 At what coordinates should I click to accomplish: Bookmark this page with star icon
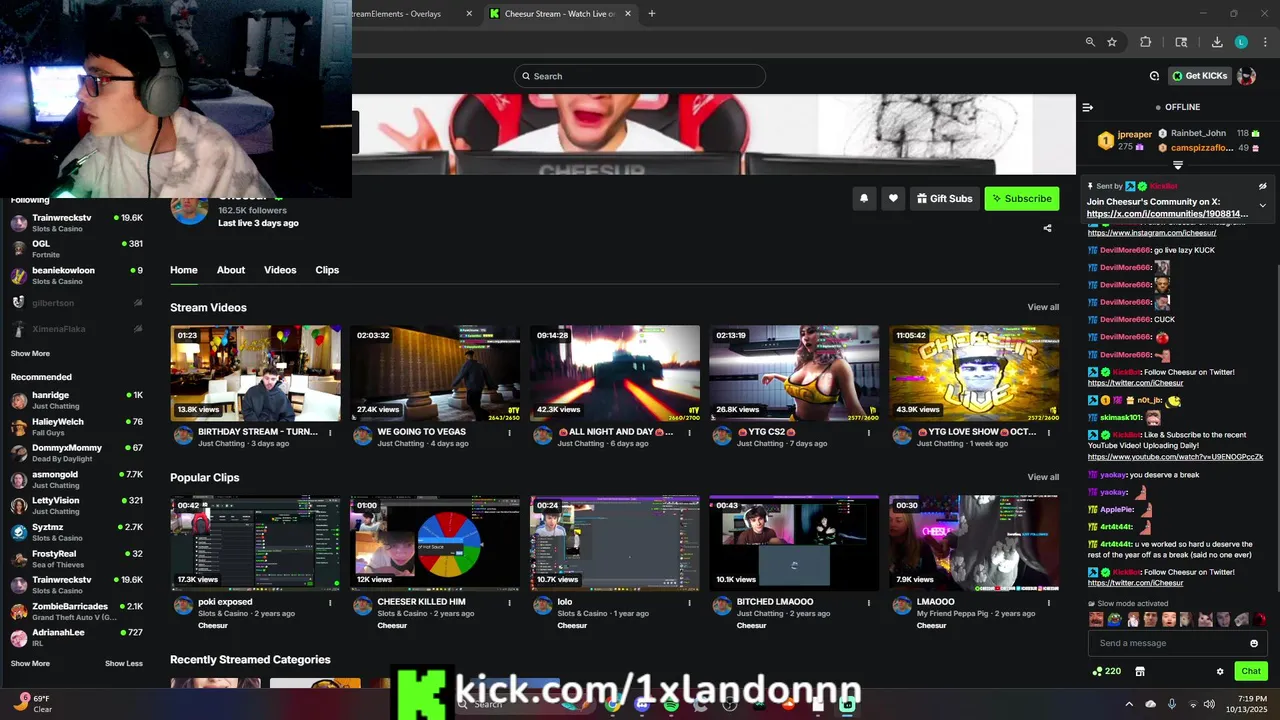[x=1112, y=42]
